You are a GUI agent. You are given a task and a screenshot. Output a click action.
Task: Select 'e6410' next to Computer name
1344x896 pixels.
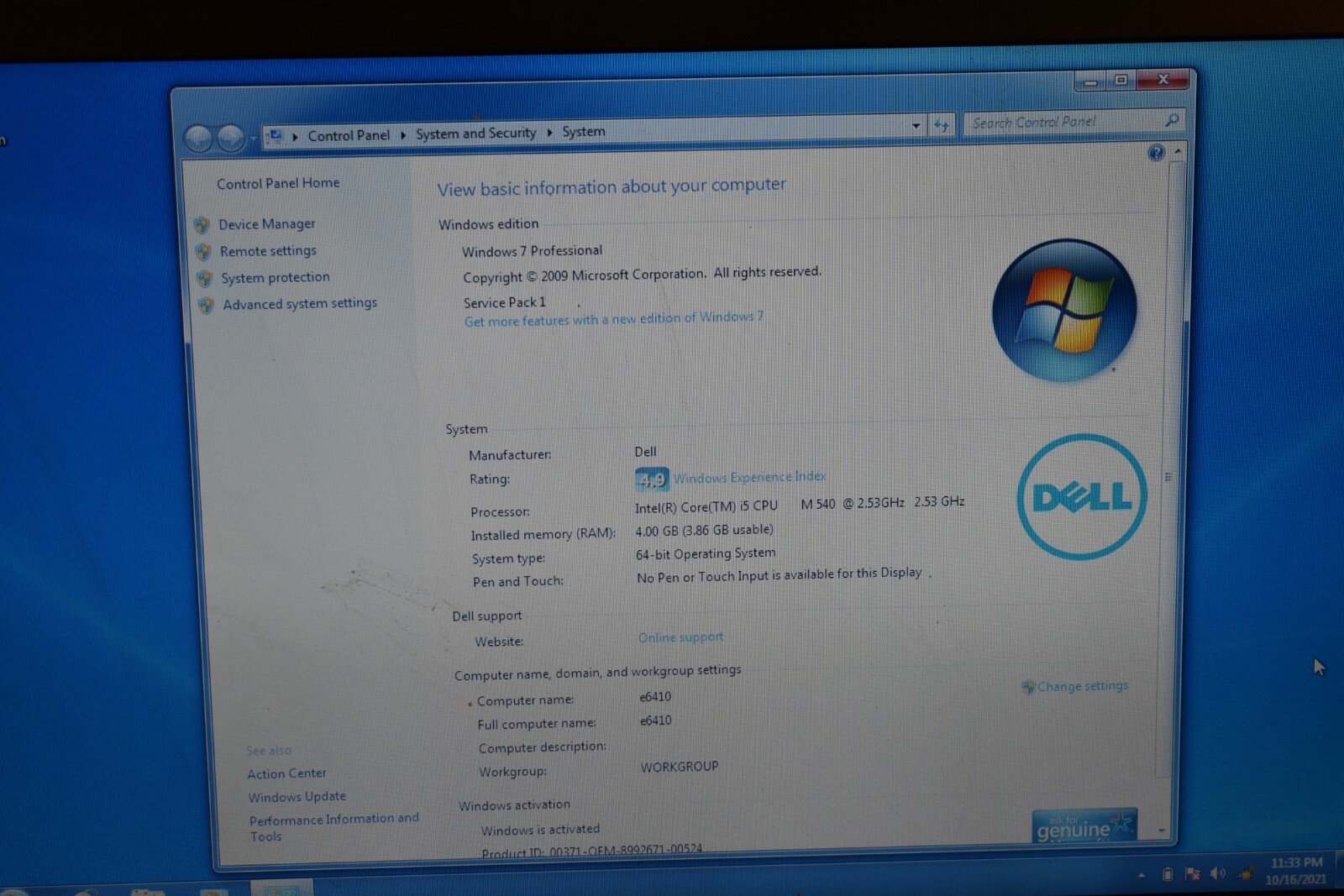pos(655,697)
